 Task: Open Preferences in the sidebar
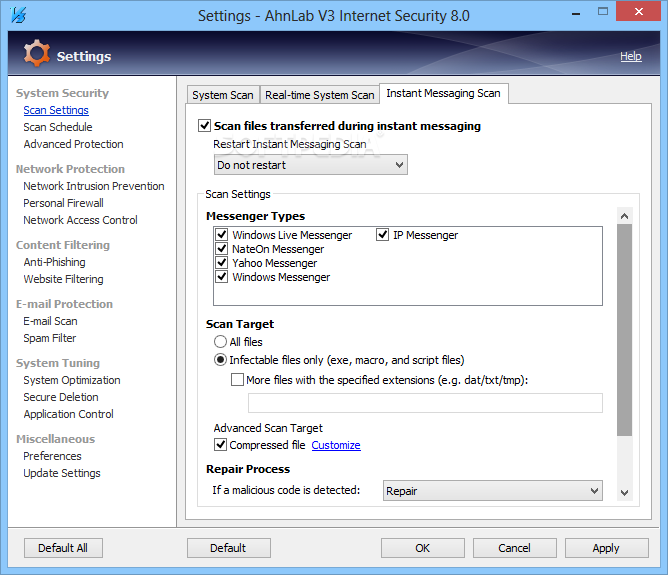[x=52, y=456]
